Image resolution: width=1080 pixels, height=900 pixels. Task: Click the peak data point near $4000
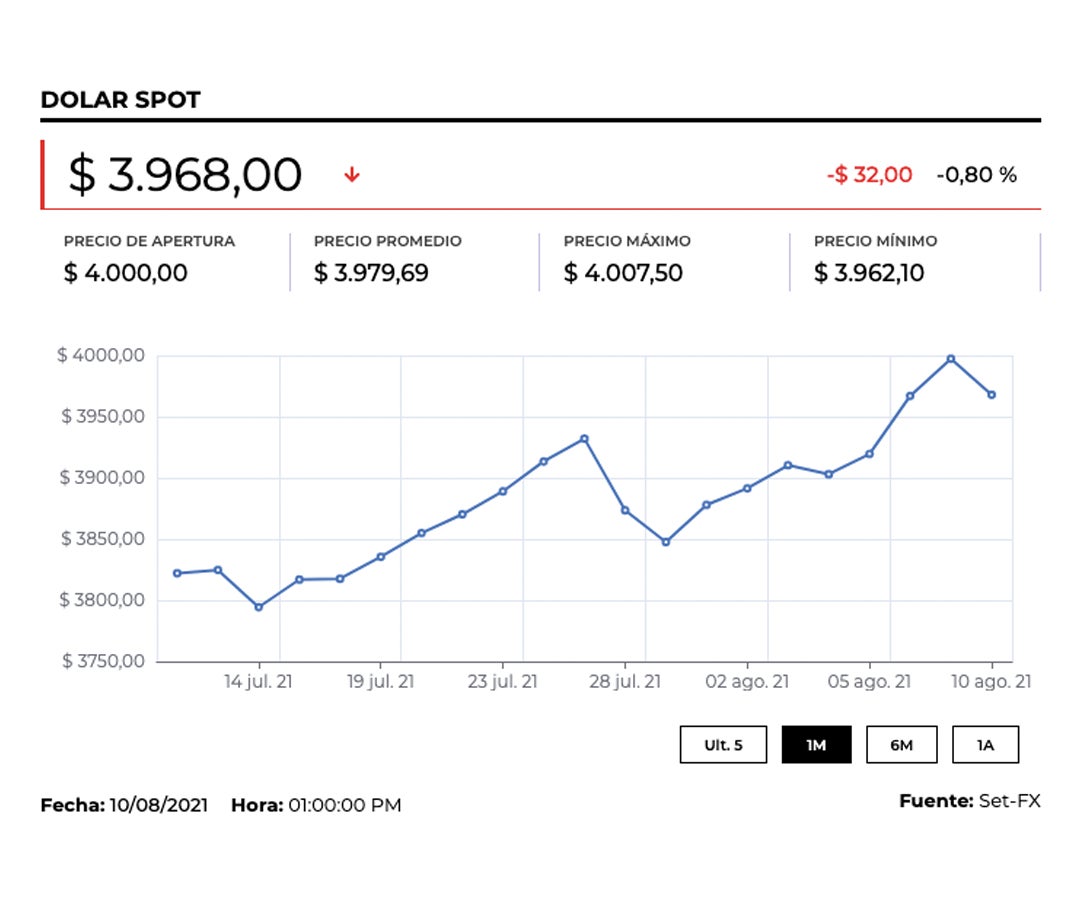950,358
